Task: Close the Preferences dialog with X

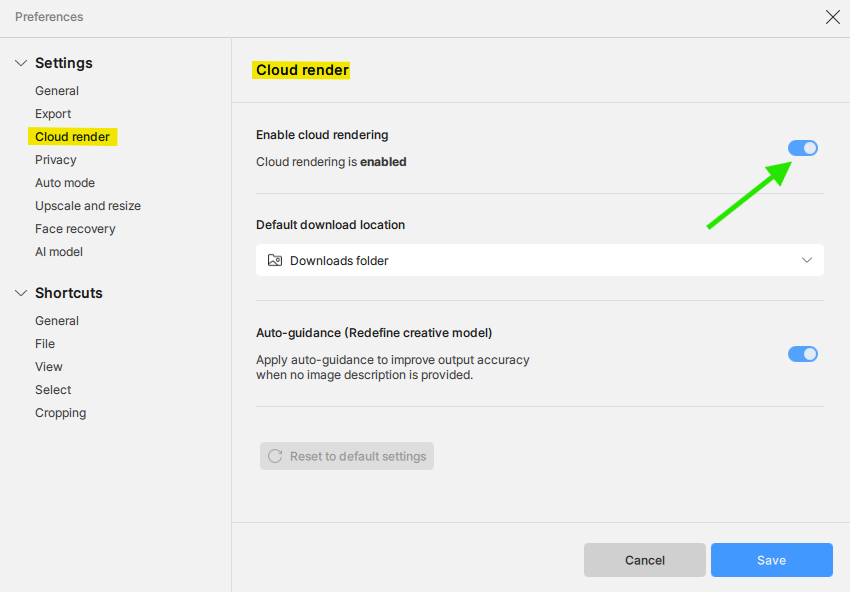Action: point(833,17)
